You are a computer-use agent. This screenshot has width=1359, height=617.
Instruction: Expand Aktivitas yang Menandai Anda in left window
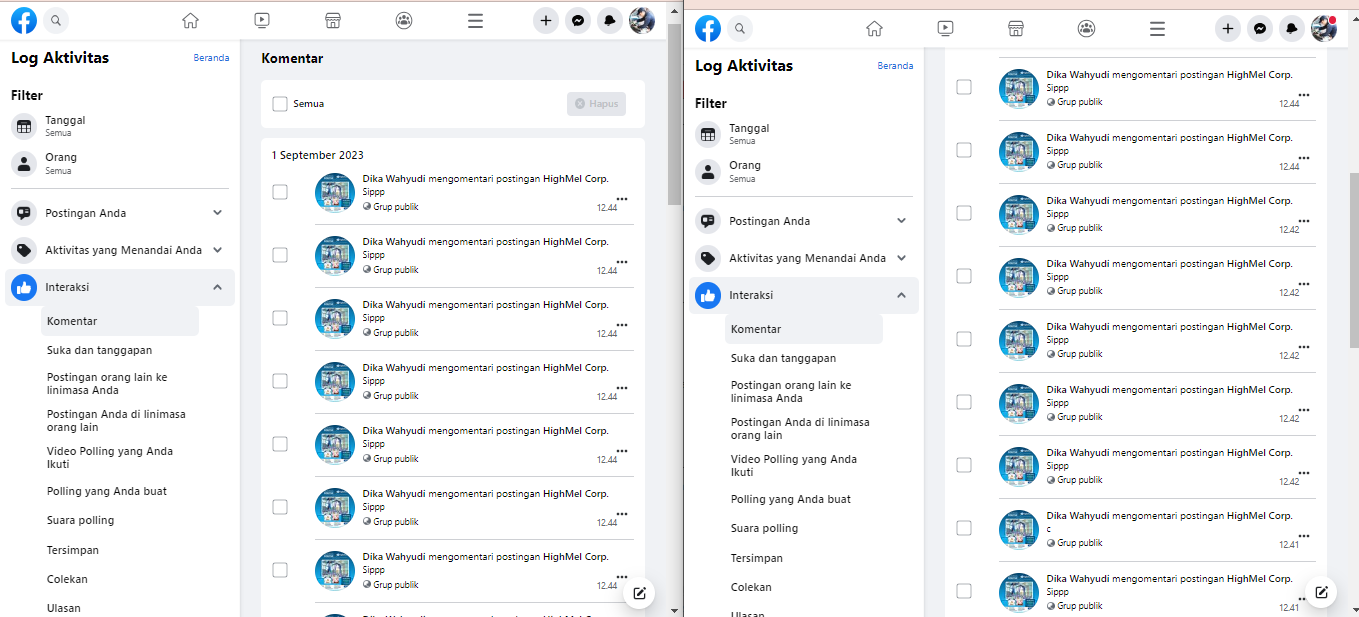pos(120,250)
